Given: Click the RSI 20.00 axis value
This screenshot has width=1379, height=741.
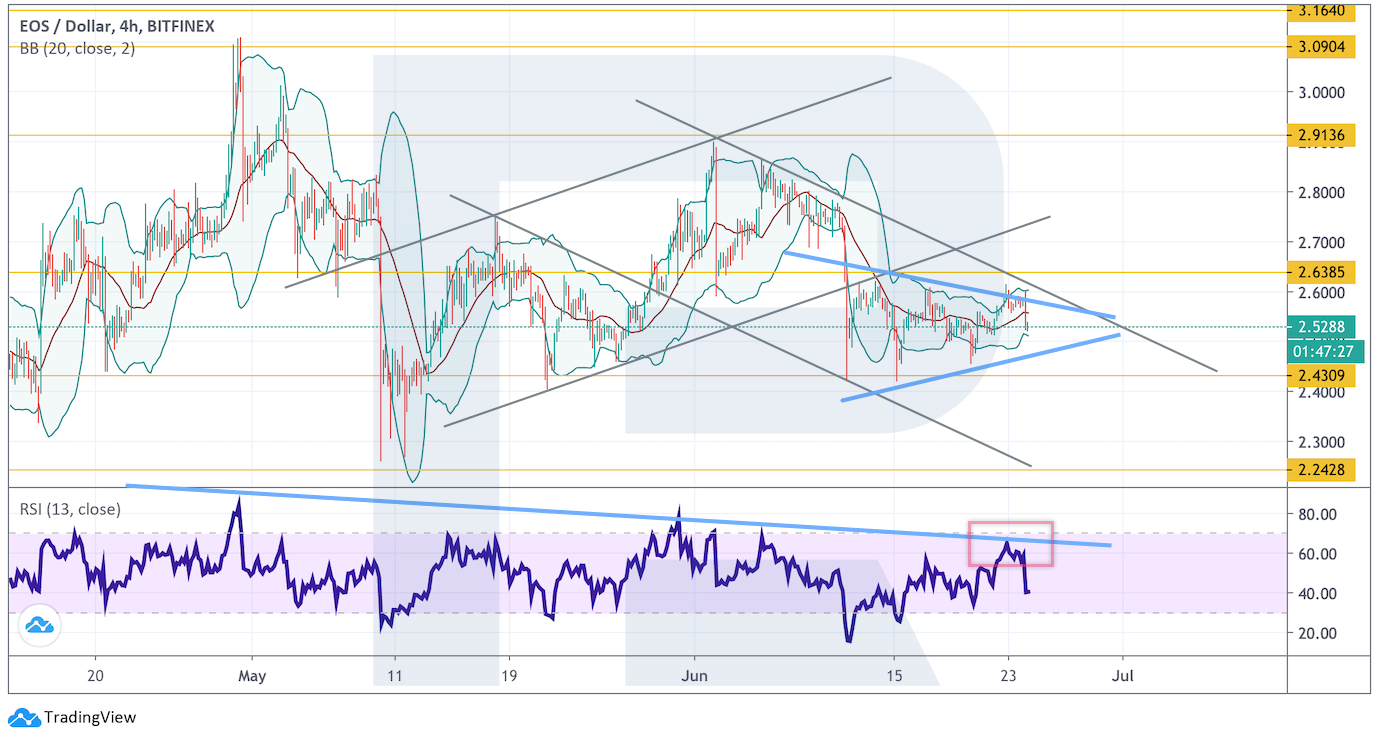Looking at the screenshot, I should [1317, 633].
